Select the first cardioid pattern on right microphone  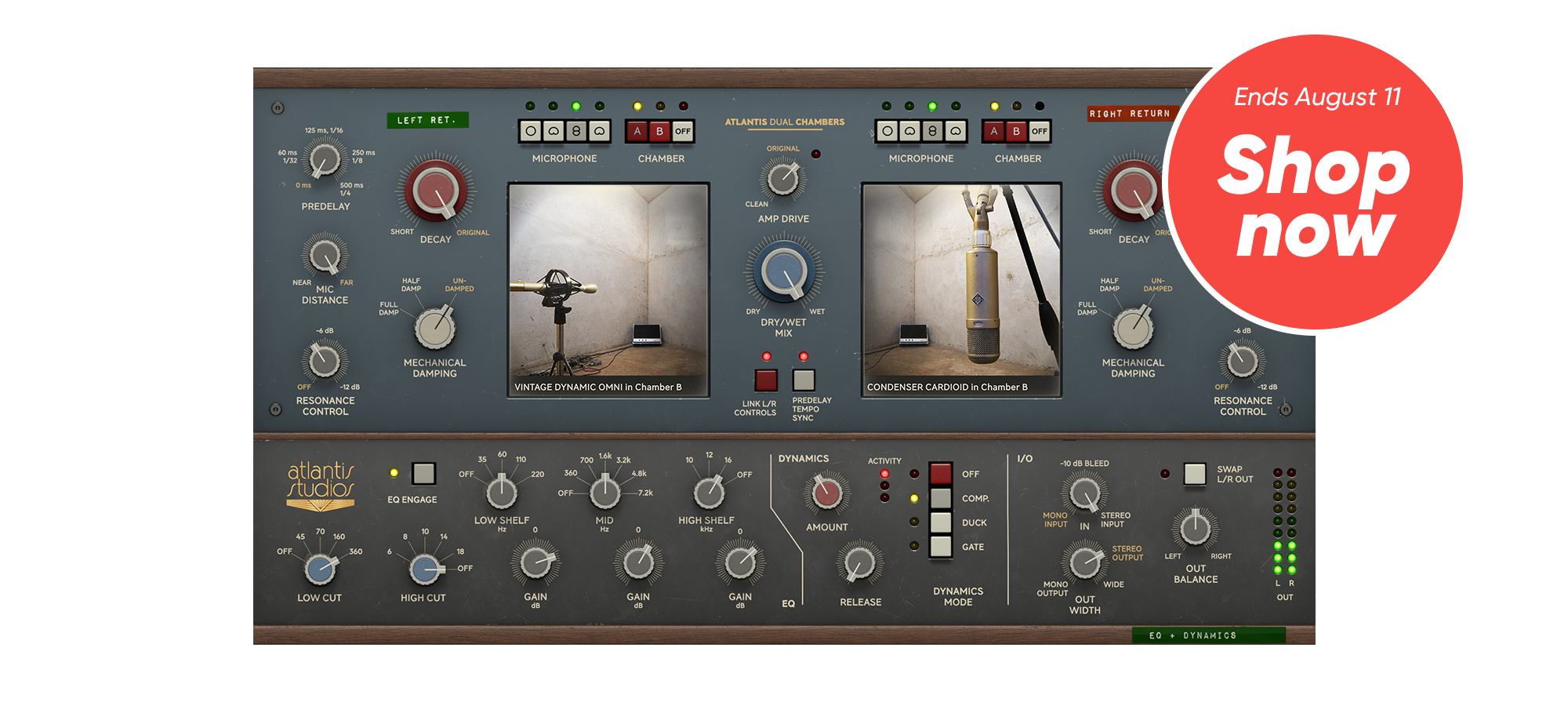click(x=910, y=131)
